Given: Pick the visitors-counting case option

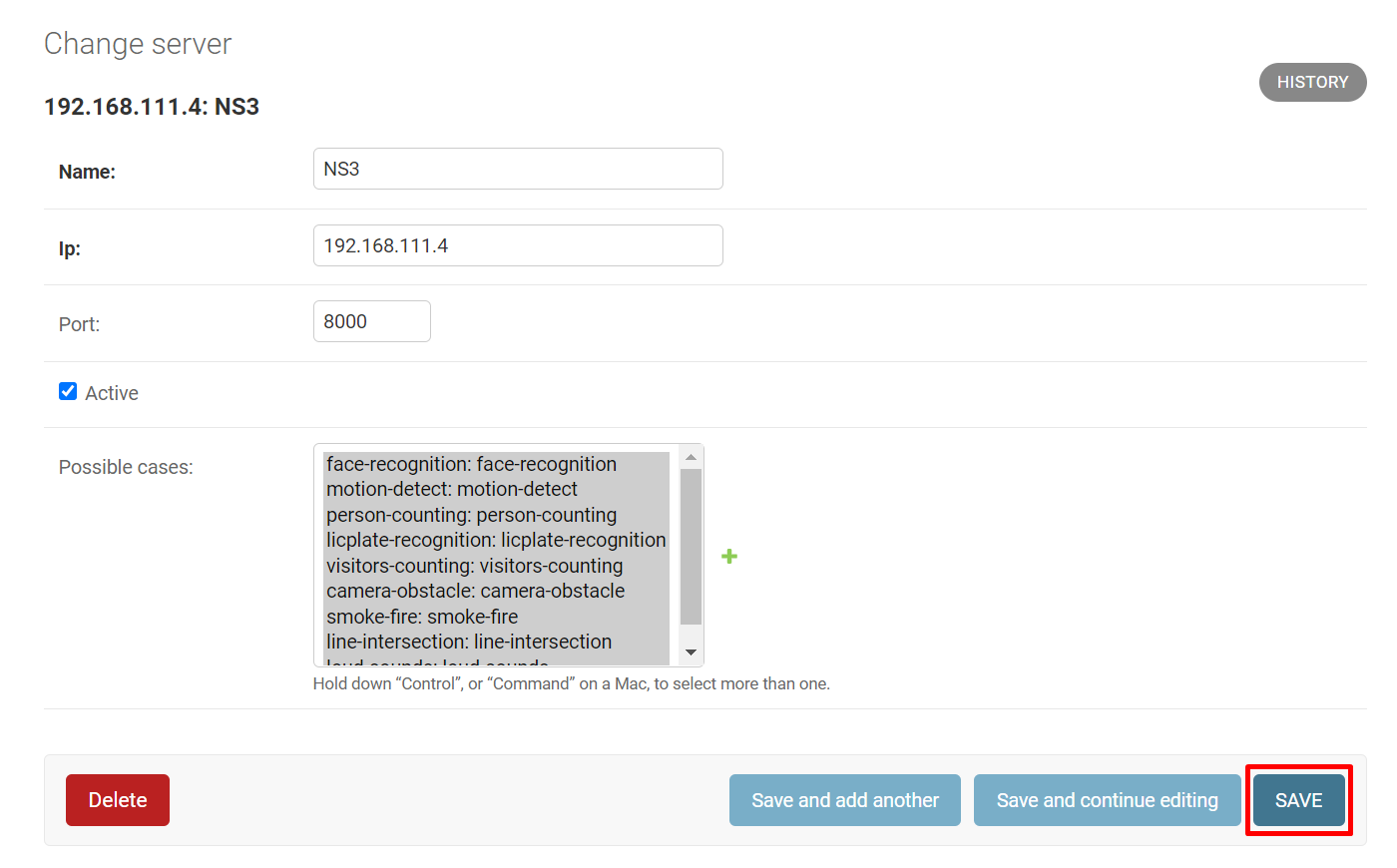Looking at the screenshot, I should 474,566.
